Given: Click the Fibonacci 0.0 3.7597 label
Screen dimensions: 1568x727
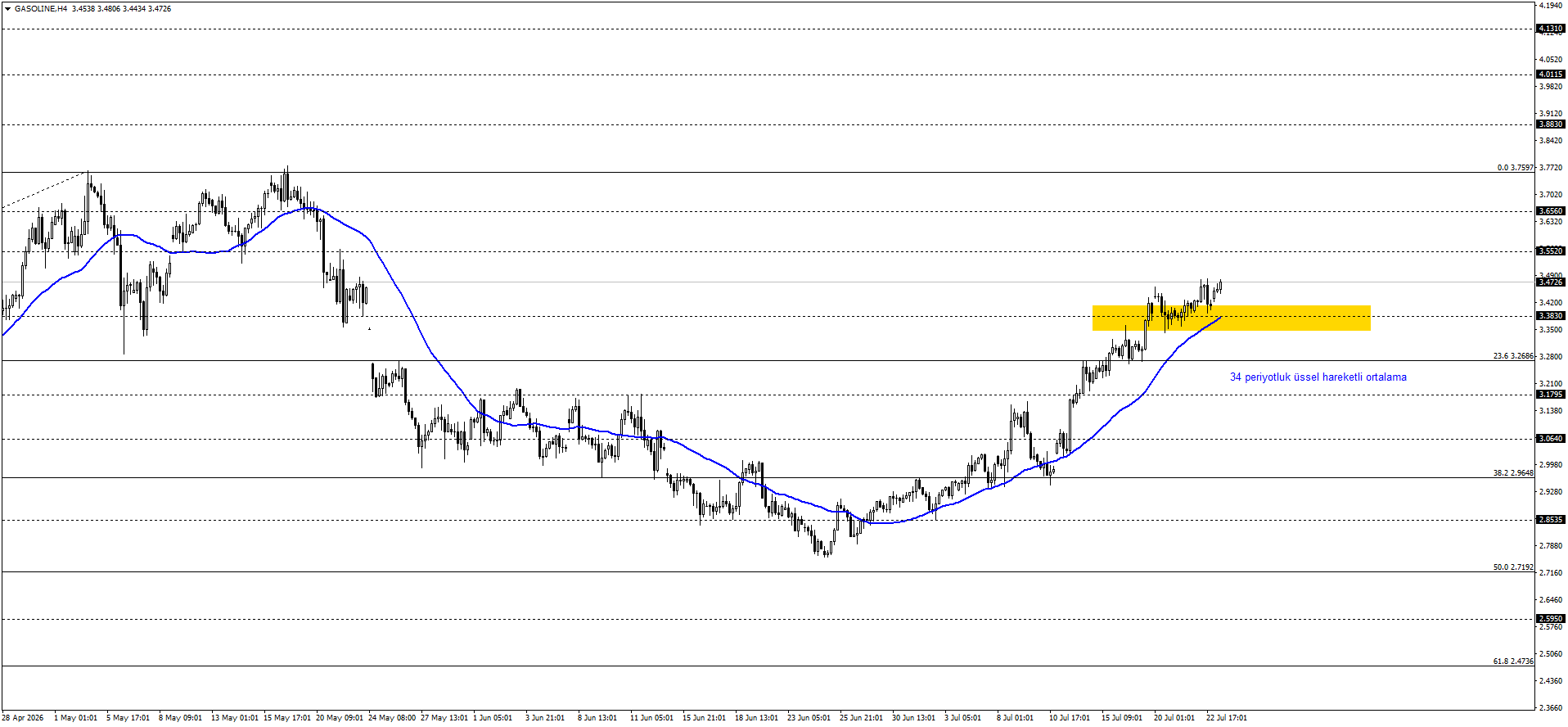Looking at the screenshot, I should click(x=1516, y=168).
